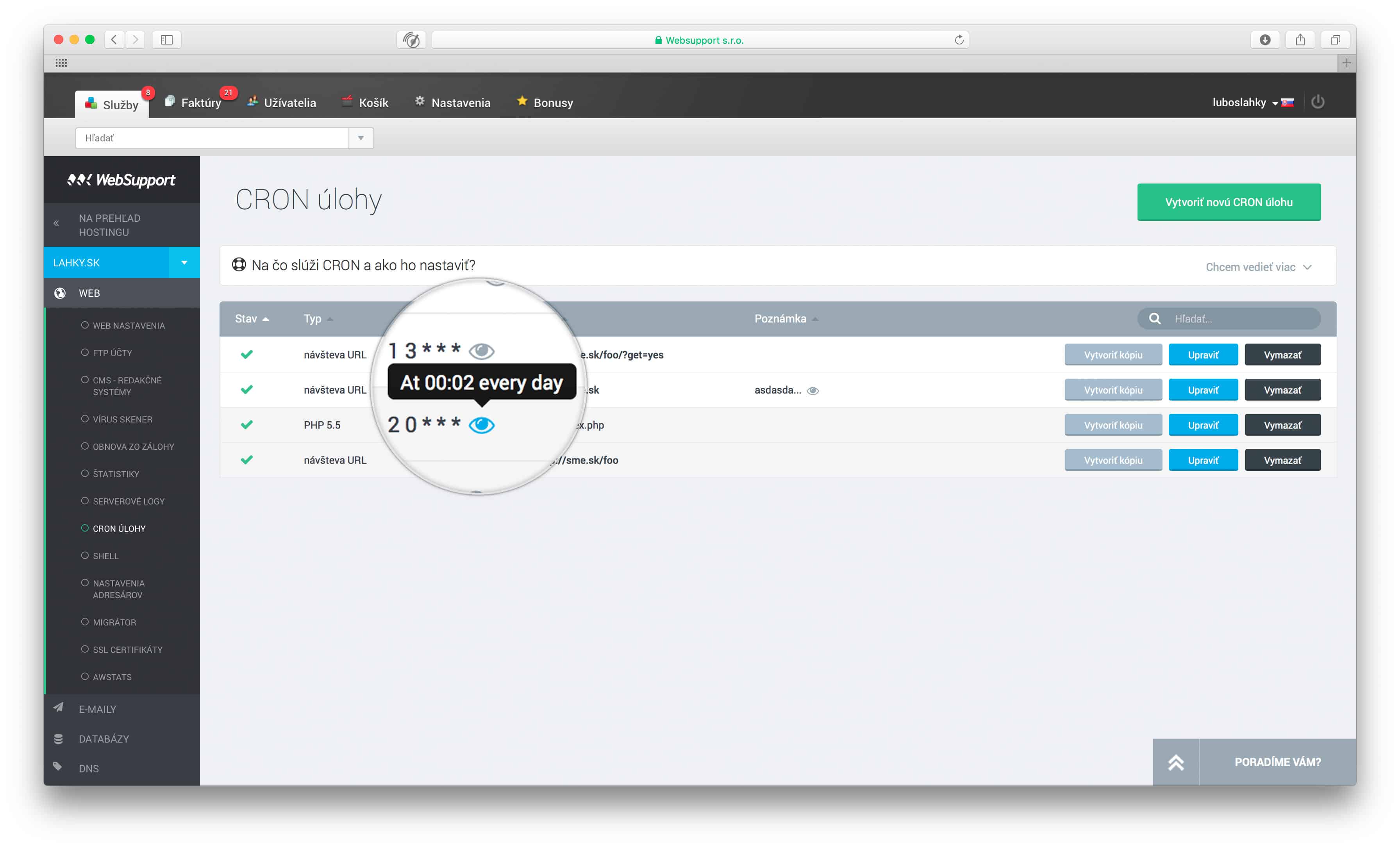Click PORADÍME VÁM? help button
Screen dimensions: 1400x848
(x=1278, y=762)
